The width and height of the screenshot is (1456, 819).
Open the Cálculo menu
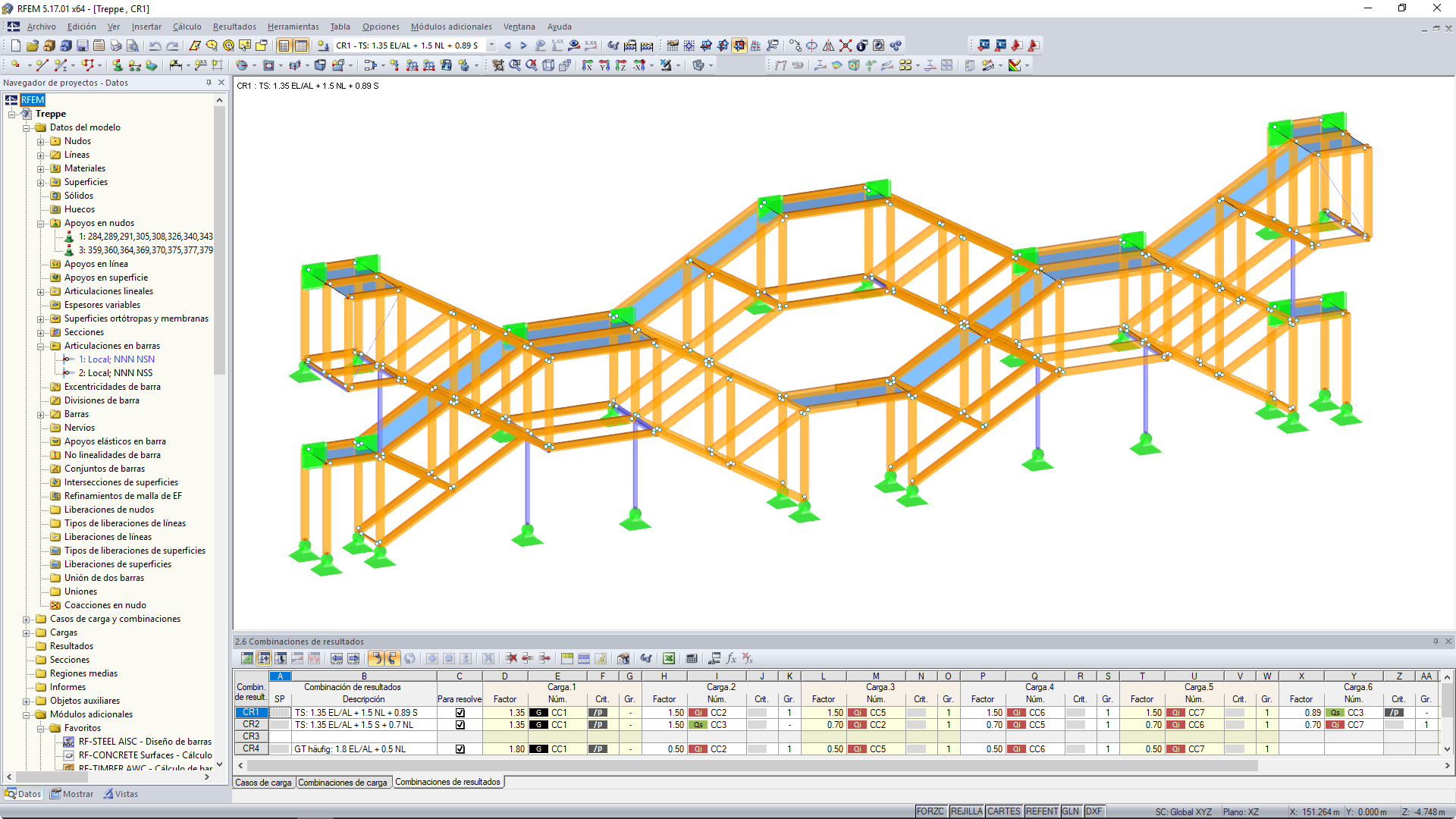187,27
